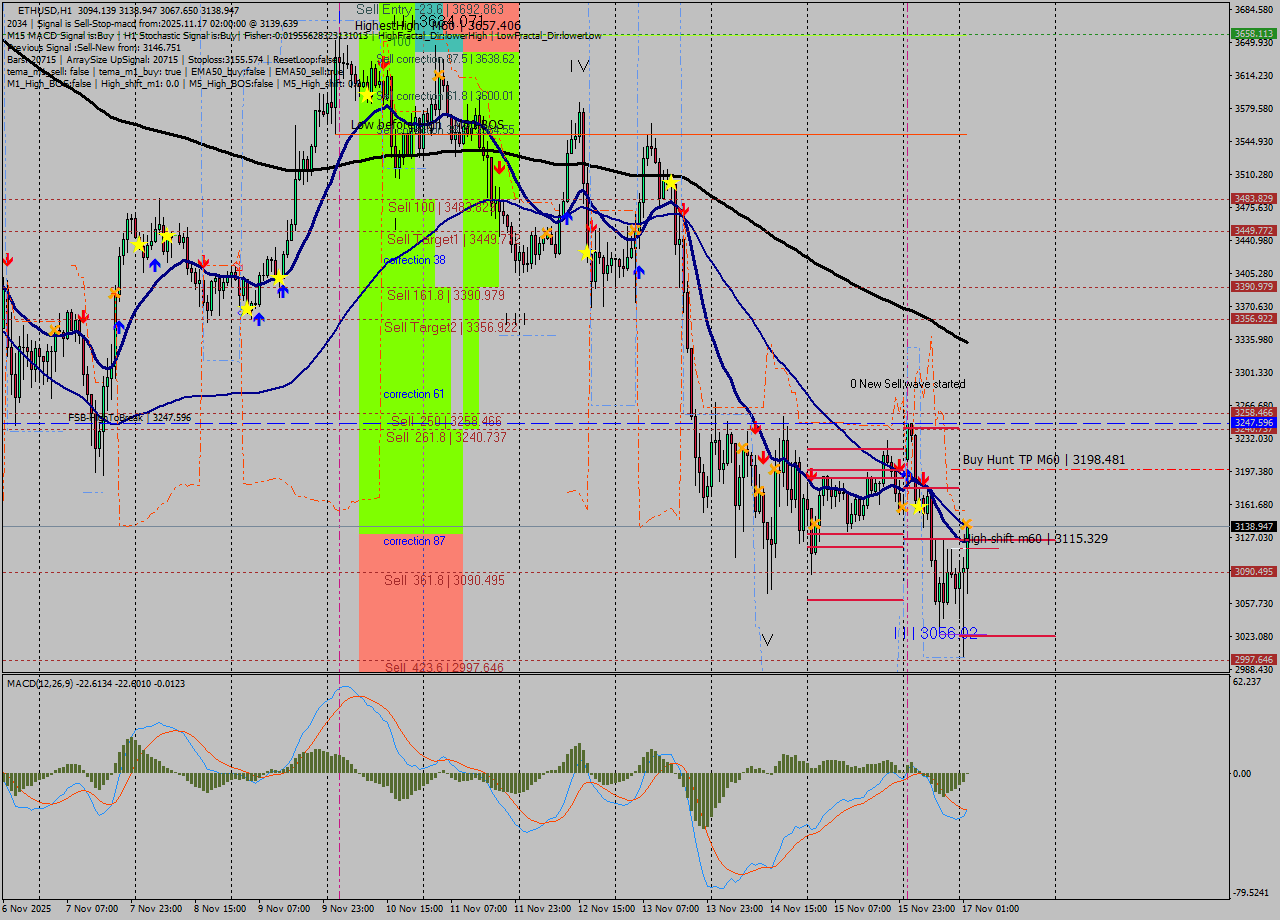Click the red down arrow at chart's left edge

click(x=8, y=260)
